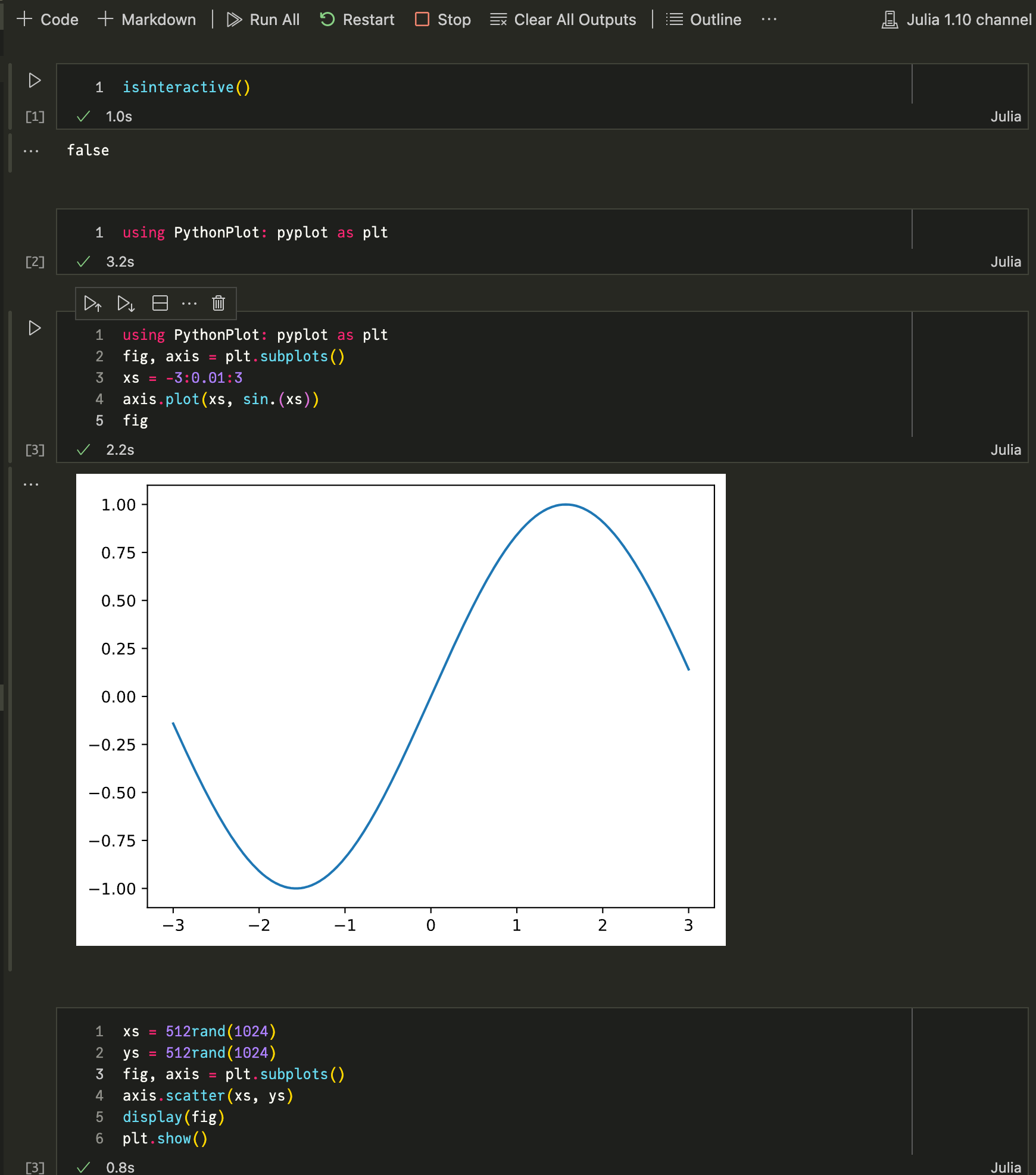Viewport: 1036px width, 1175px height.
Task: Open more actions in the cell toolbar
Action: [189, 304]
